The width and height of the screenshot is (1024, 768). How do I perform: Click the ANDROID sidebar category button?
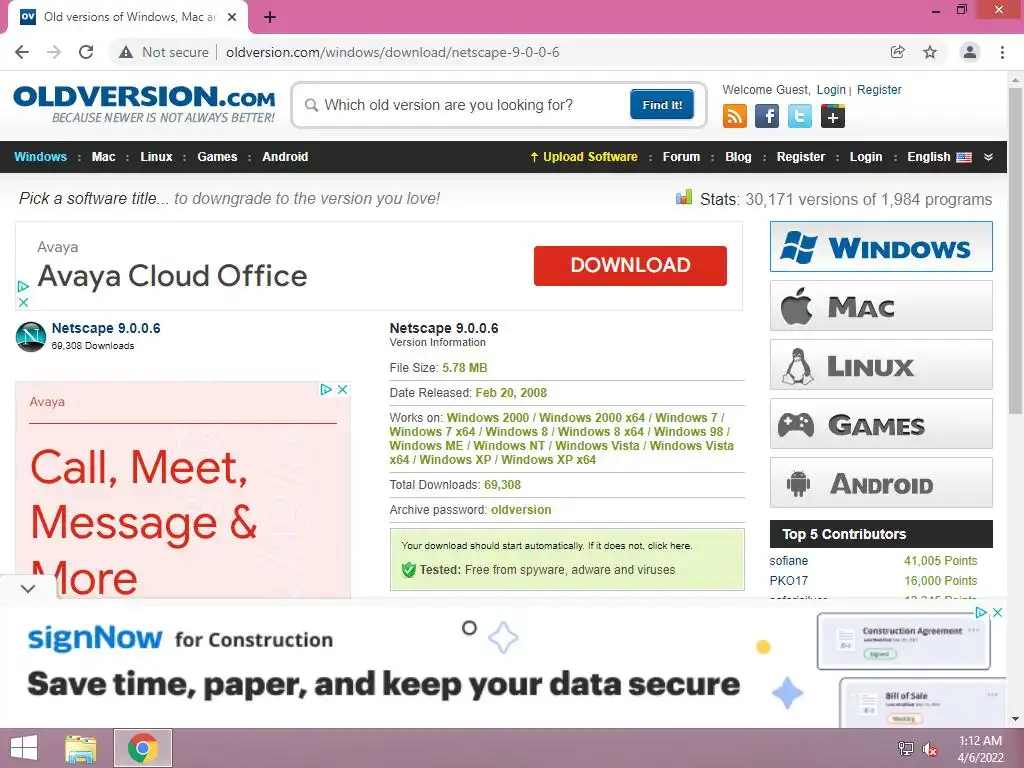click(x=881, y=483)
